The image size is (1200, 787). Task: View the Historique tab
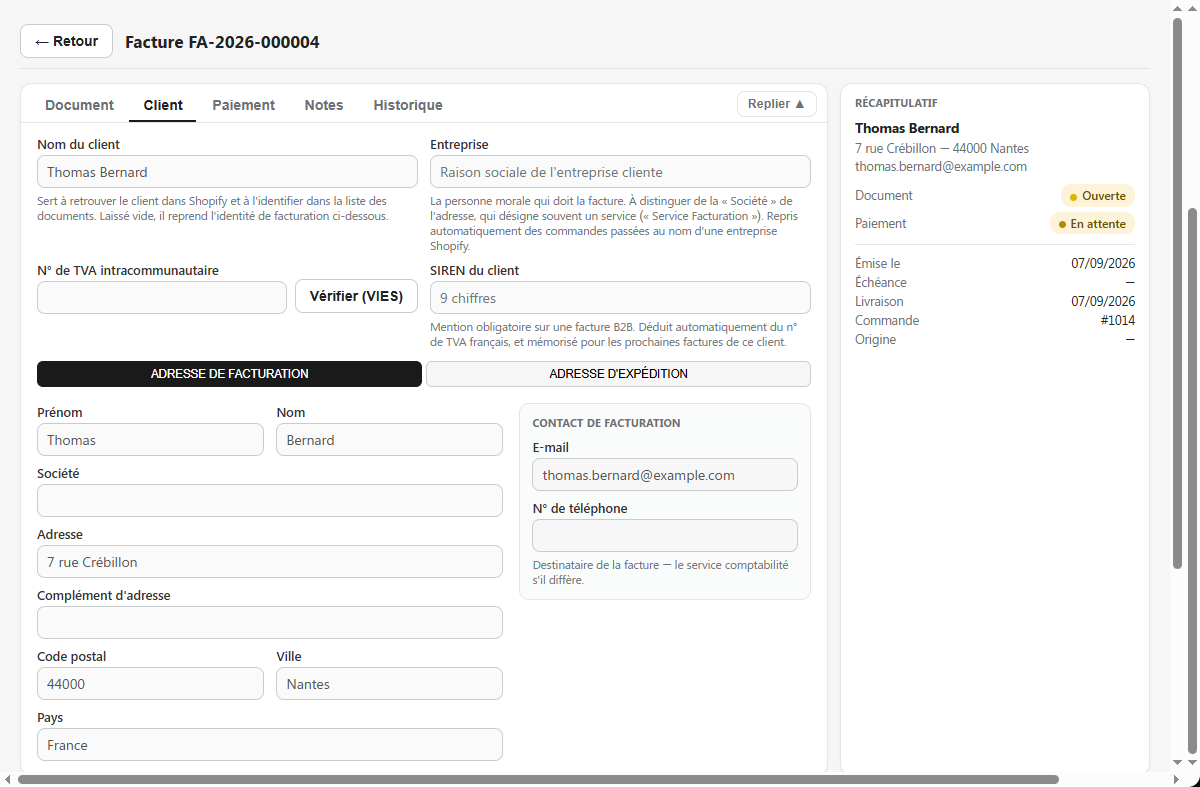click(408, 105)
